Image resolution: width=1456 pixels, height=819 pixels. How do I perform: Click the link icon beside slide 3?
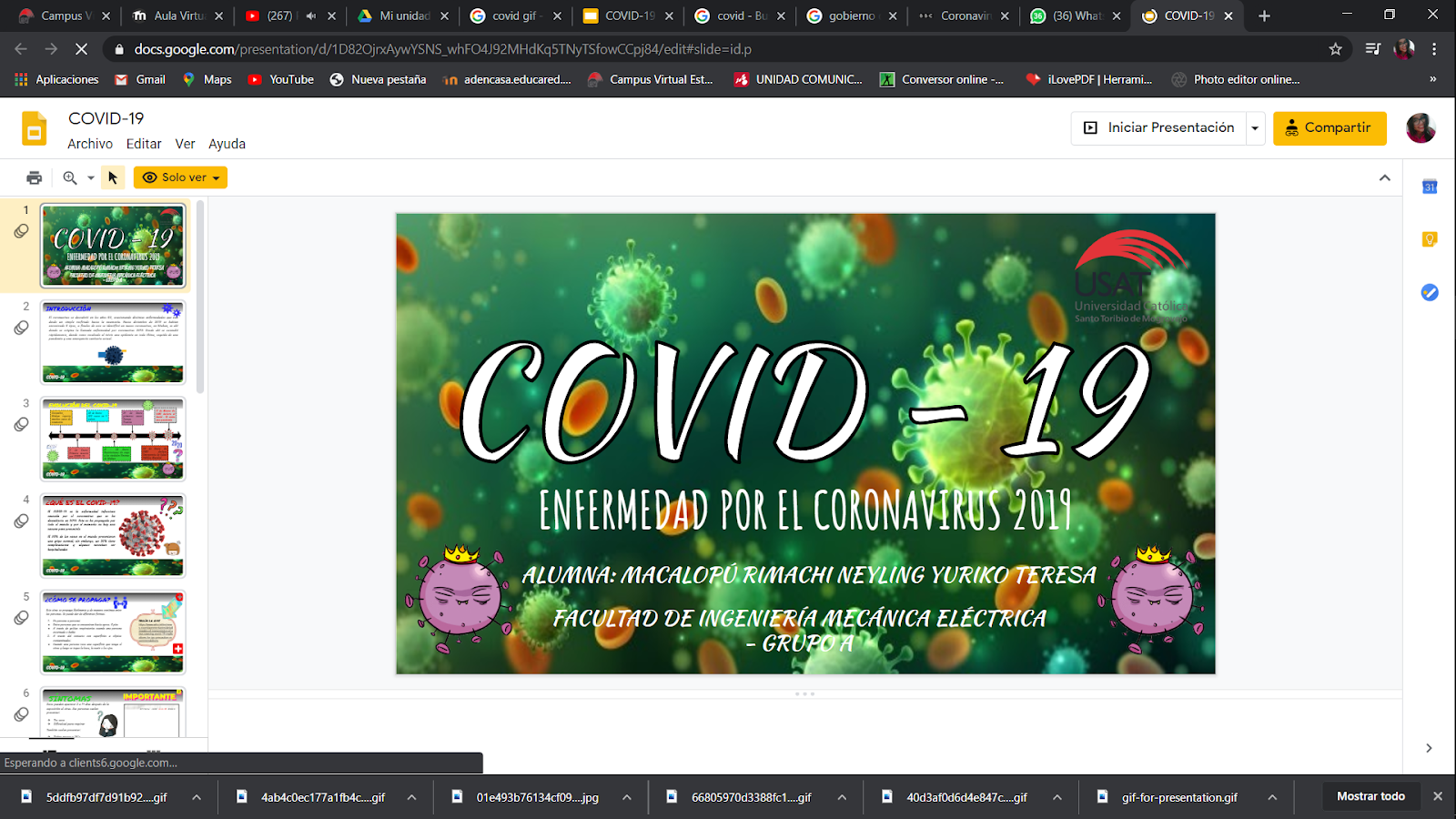click(x=21, y=424)
